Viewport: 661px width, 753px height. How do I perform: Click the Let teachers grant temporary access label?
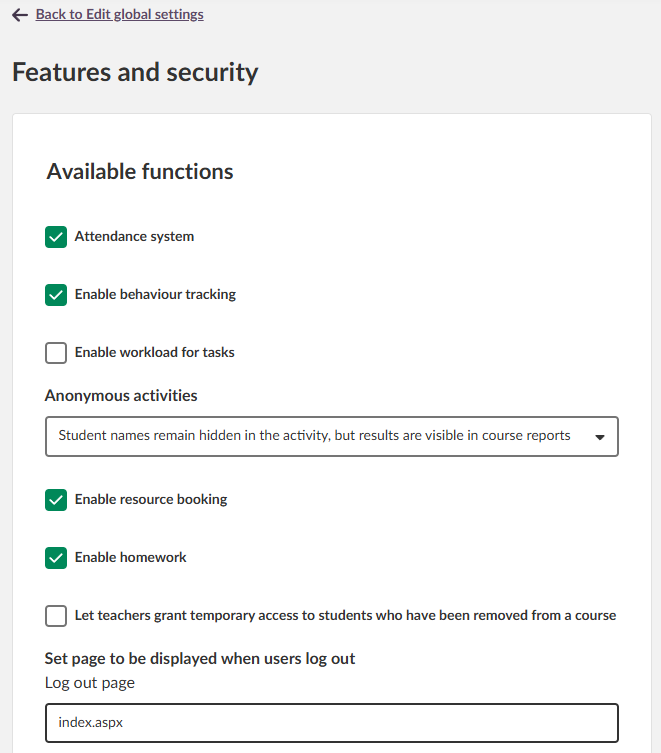coord(345,615)
